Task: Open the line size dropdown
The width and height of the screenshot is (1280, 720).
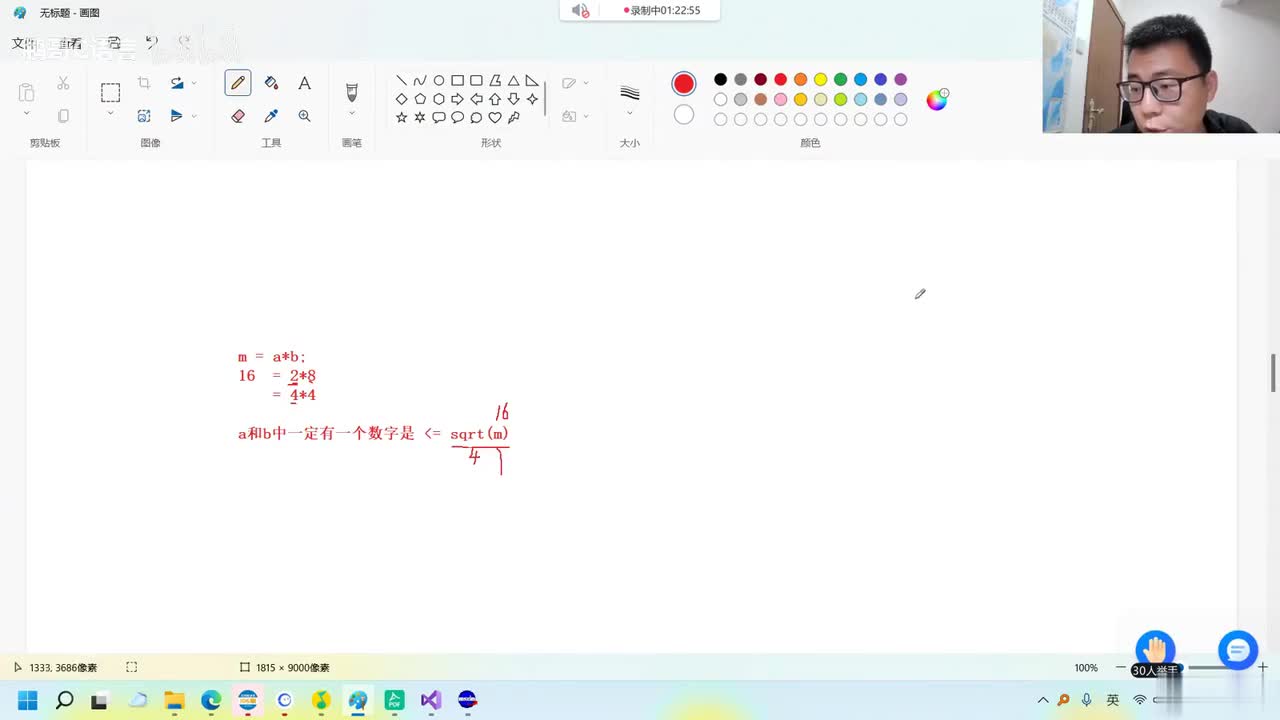Action: (x=629, y=113)
